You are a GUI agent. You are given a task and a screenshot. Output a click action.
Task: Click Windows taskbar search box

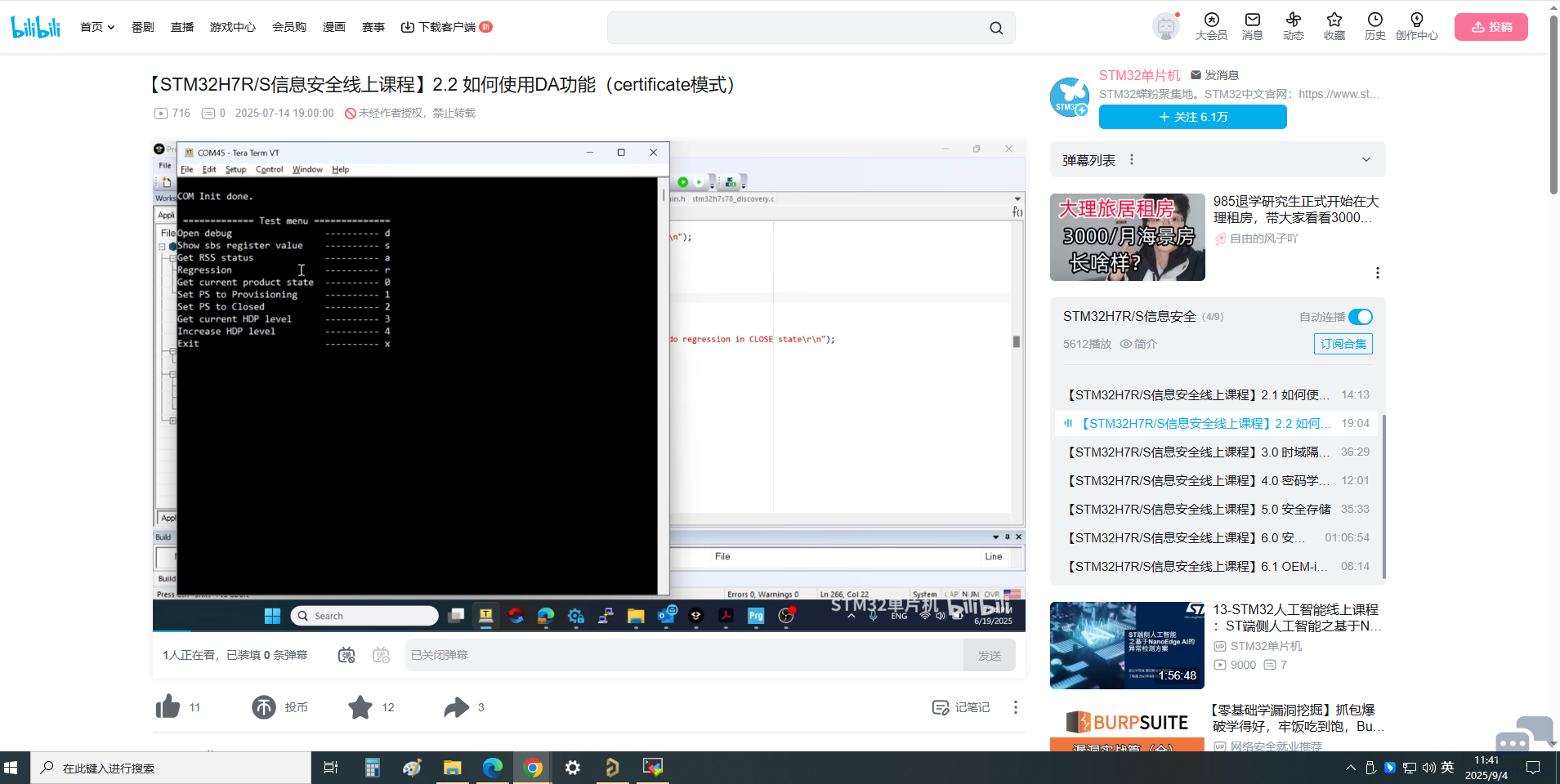tap(171, 768)
